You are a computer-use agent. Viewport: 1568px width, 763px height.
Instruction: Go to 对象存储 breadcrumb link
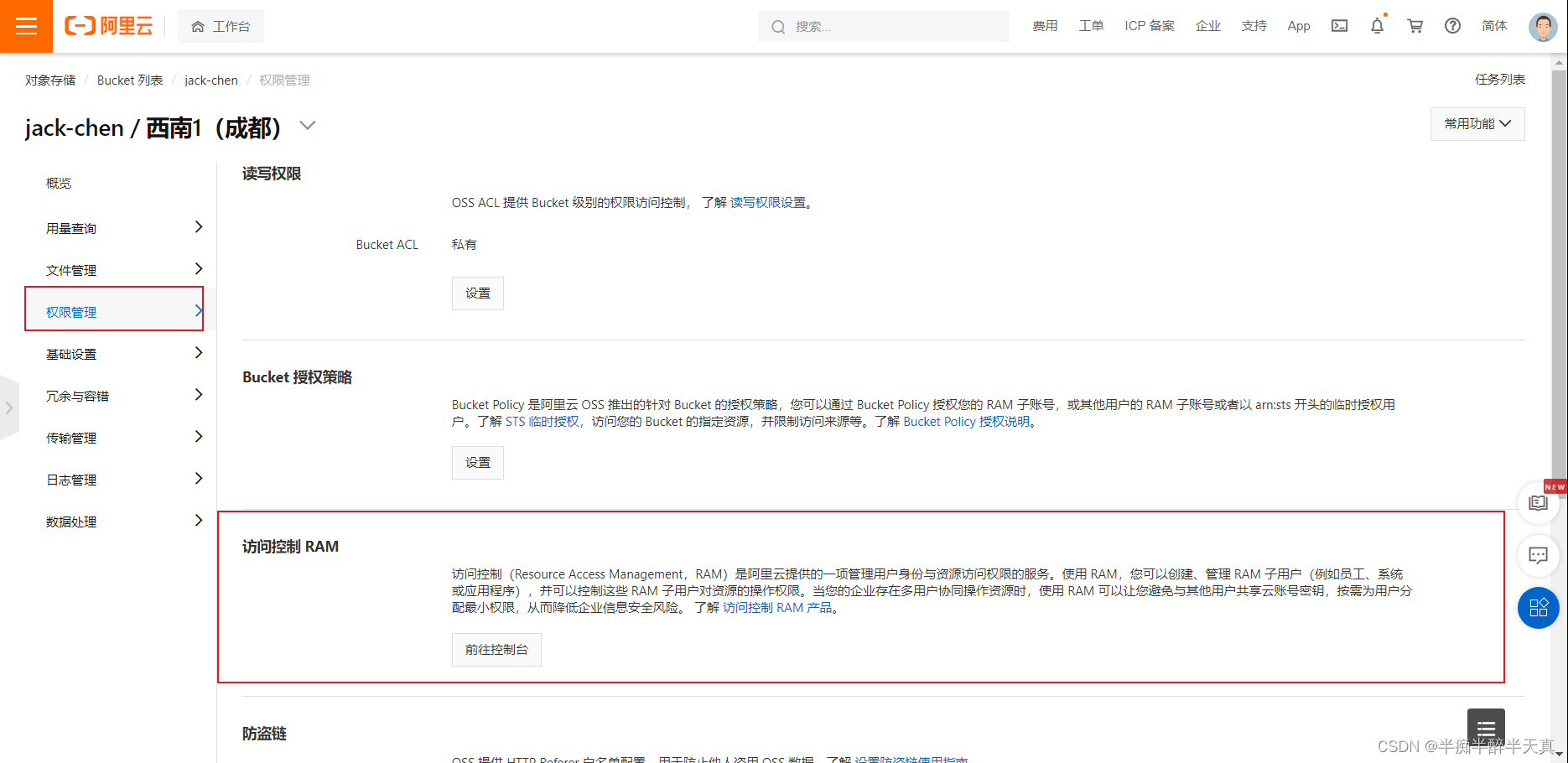coord(50,80)
